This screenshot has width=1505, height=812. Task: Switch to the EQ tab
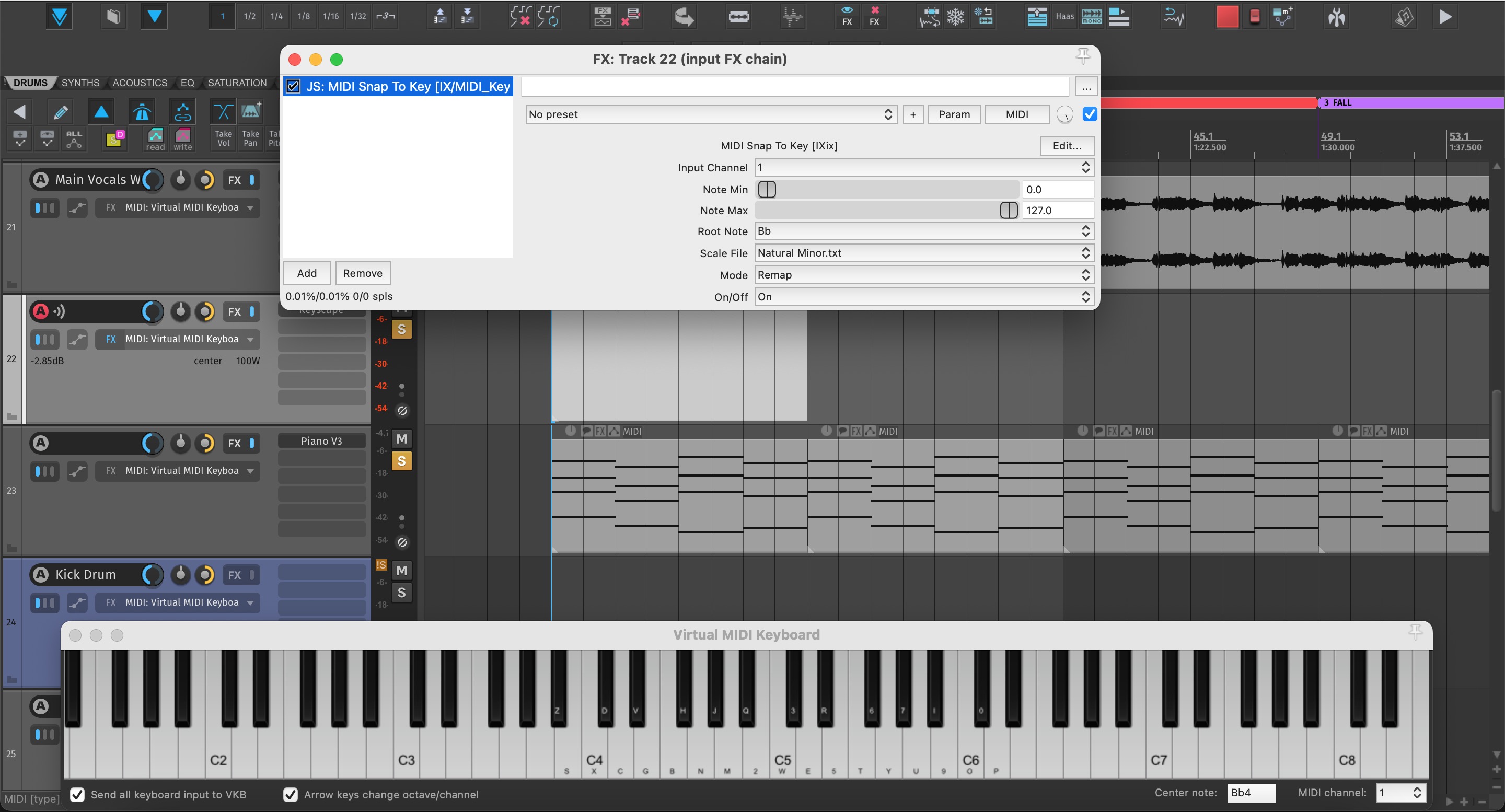(187, 83)
